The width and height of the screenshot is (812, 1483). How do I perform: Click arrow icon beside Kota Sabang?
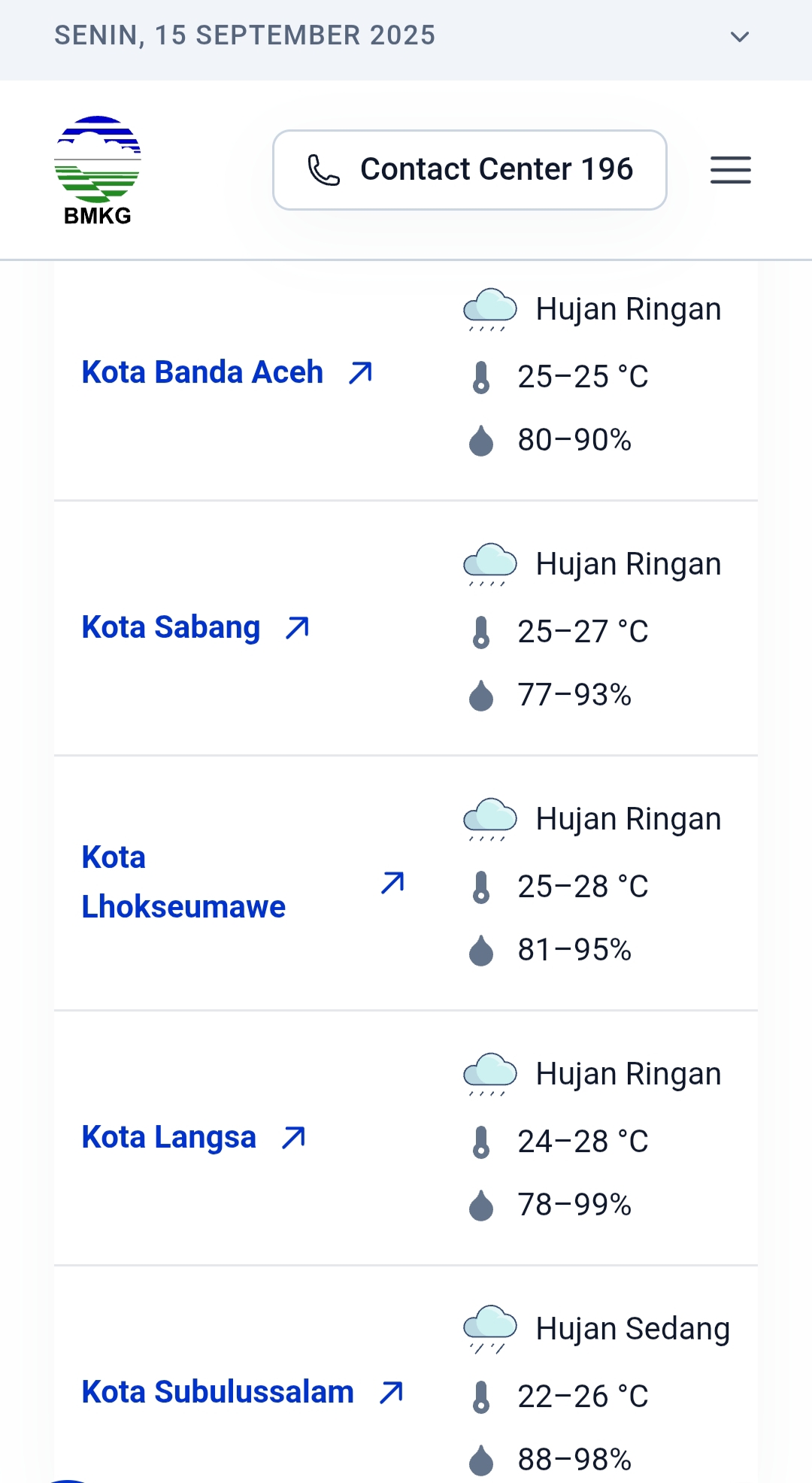(298, 627)
